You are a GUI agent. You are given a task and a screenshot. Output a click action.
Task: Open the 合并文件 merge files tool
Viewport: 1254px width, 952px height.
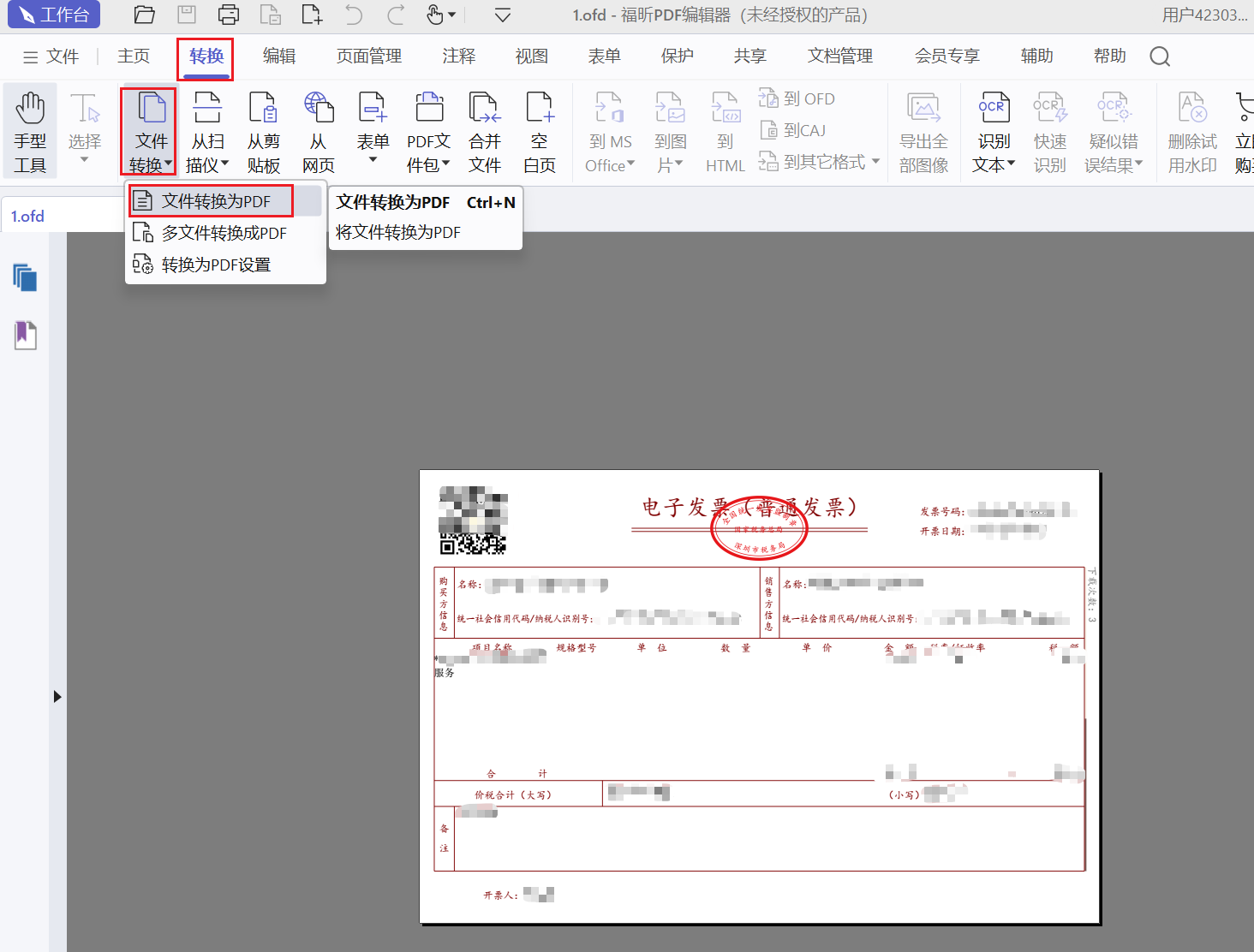[484, 130]
